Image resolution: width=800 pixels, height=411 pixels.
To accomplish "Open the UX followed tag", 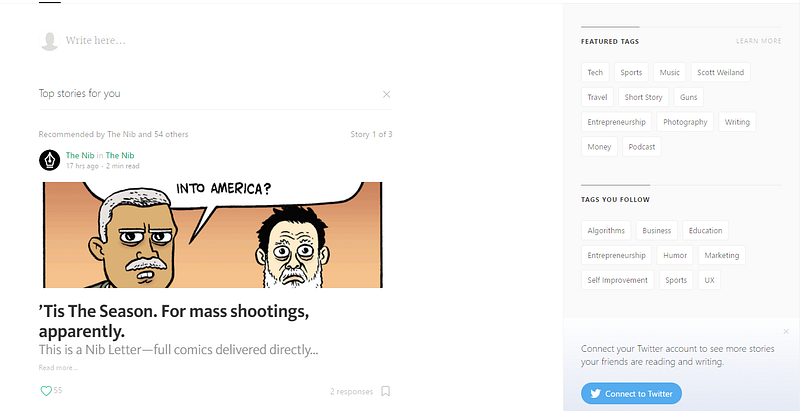I will [x=709, y=280].
